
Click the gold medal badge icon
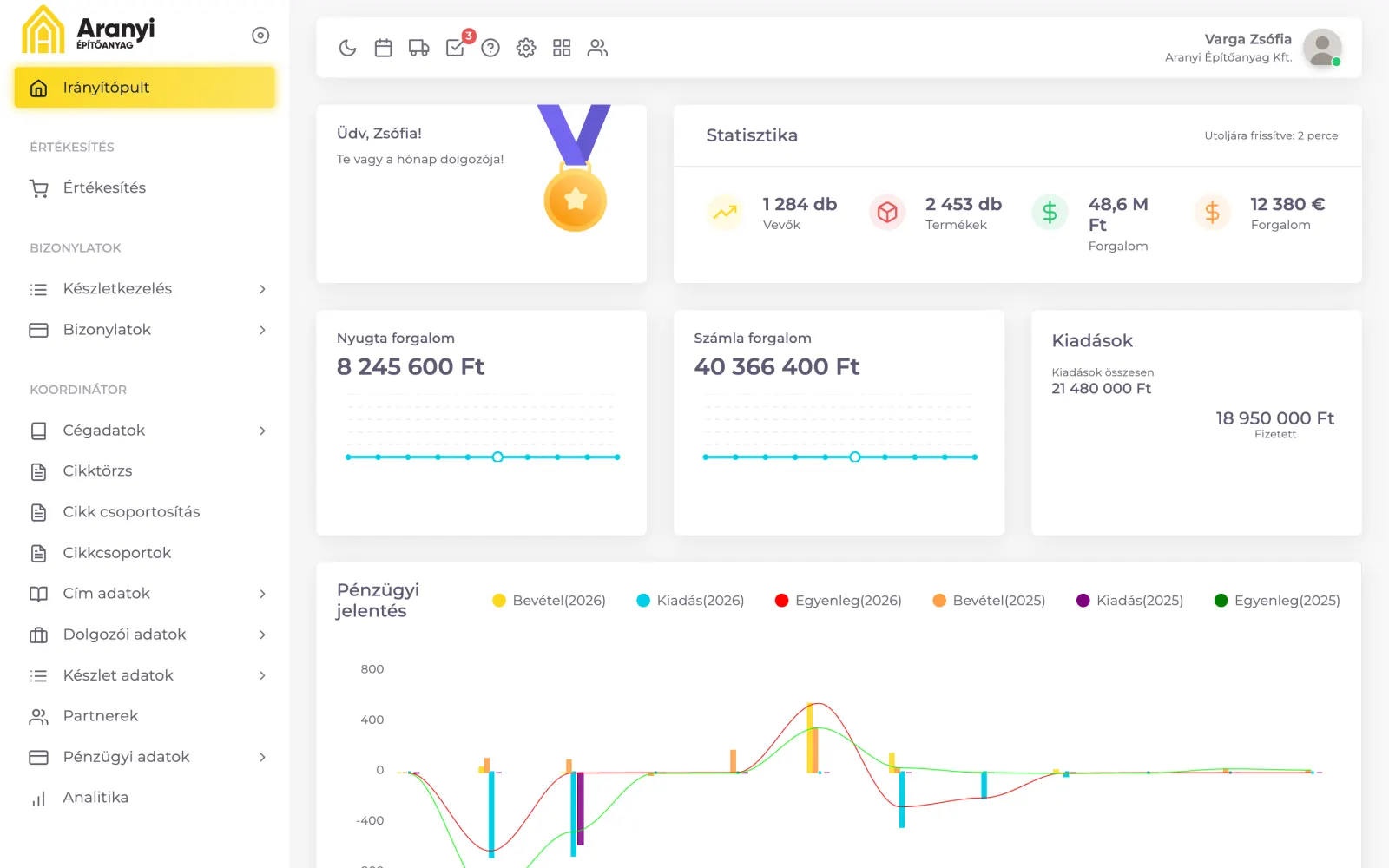click(575, 168)
